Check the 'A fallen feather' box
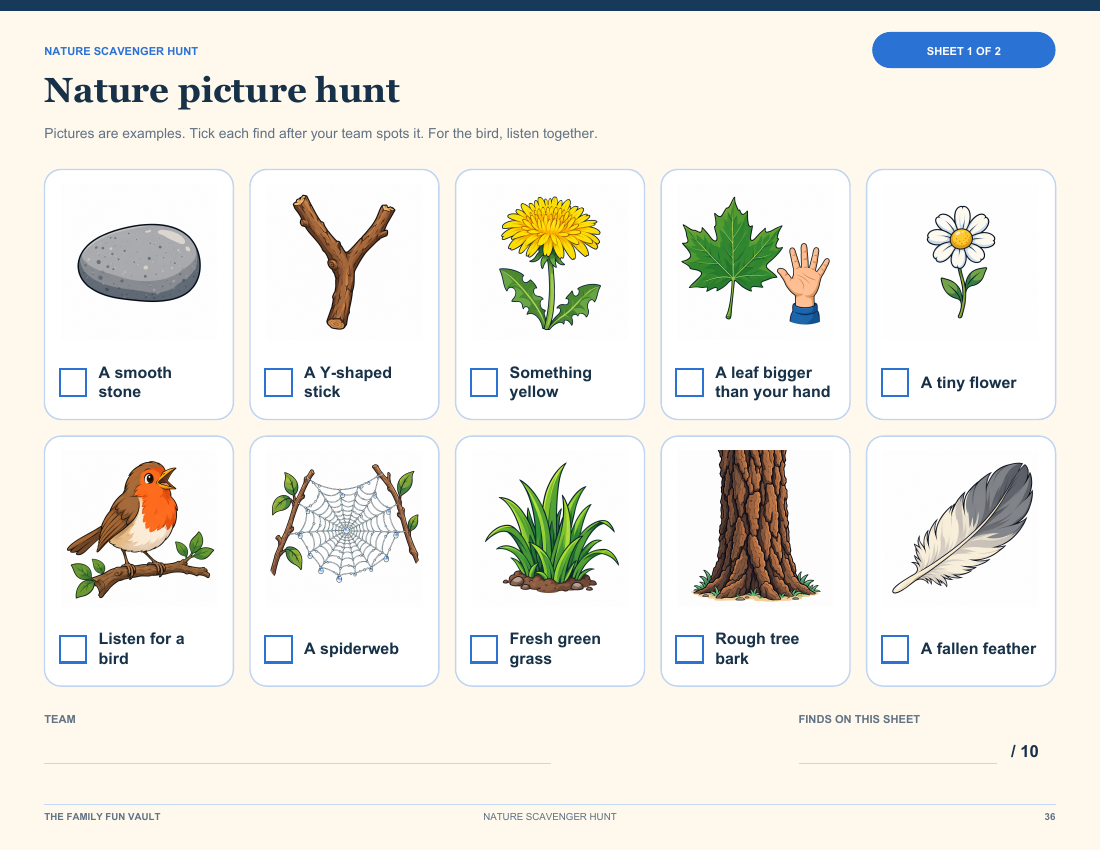1100x850 pixels. (895, 649)
